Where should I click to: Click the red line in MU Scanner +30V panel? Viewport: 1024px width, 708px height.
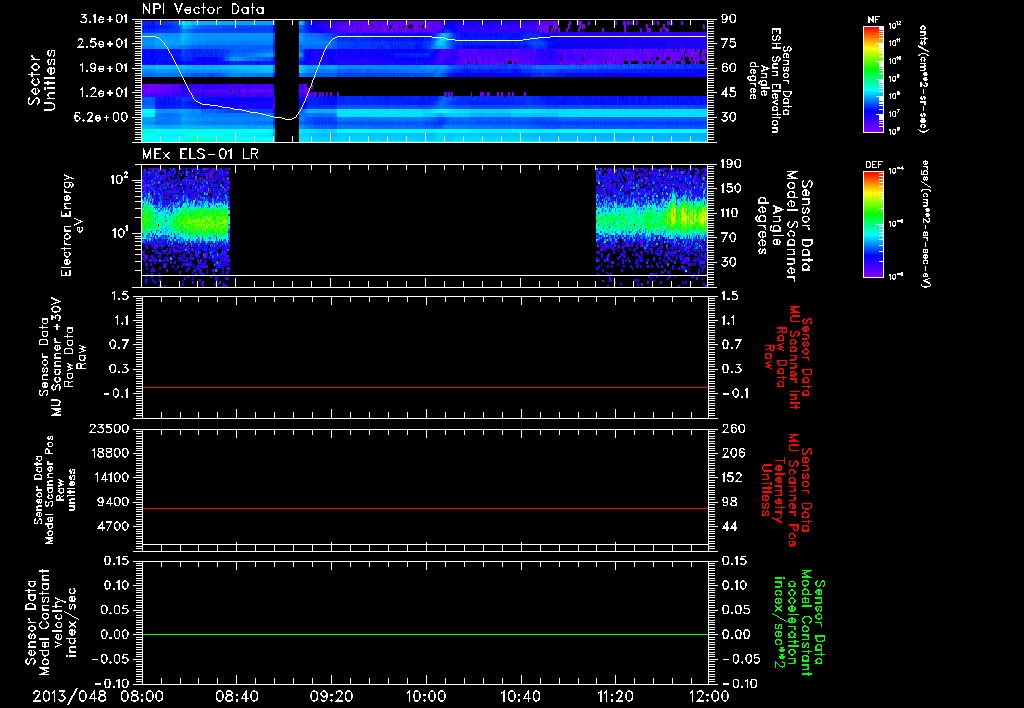424,388
